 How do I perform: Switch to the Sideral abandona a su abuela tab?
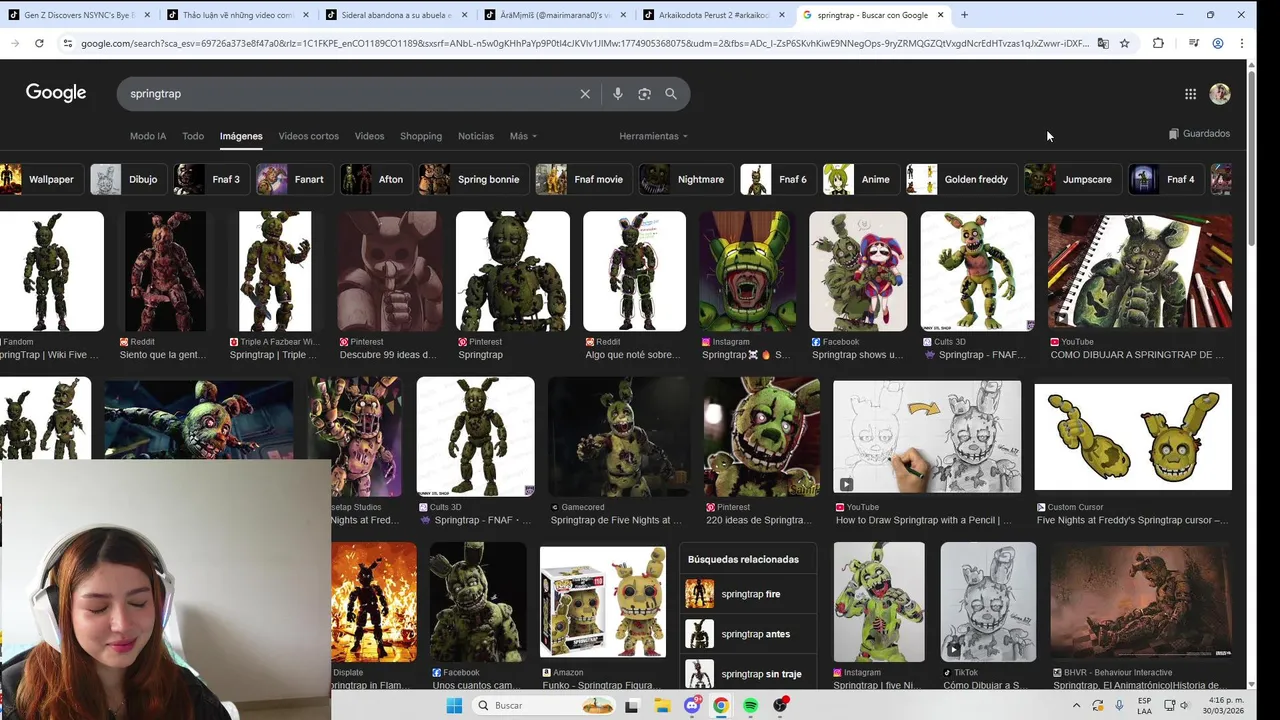pos(396,15)
